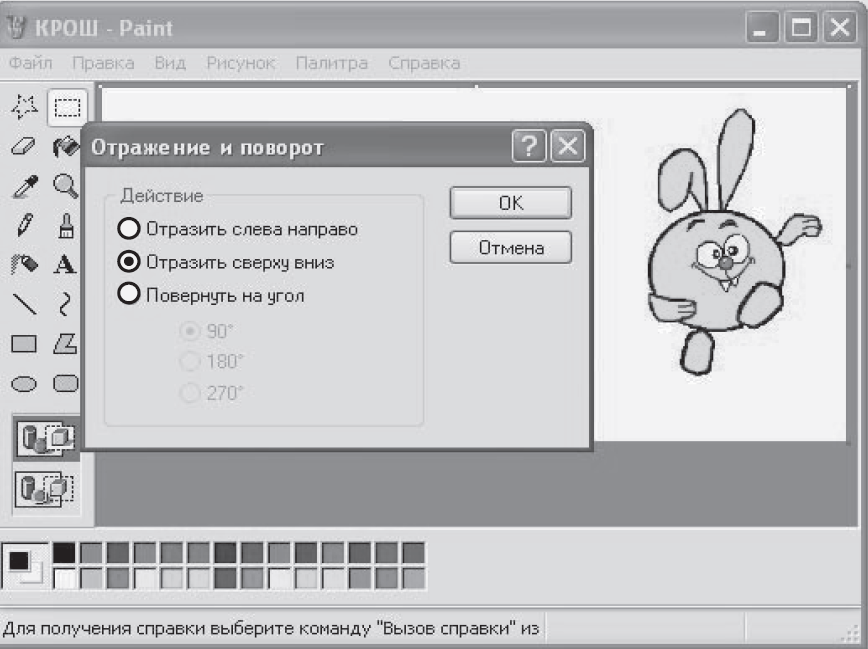This screenshot has height=649, width=868.
Task: Pick the black color swatch in palette
Action: [x=64, y=553]
